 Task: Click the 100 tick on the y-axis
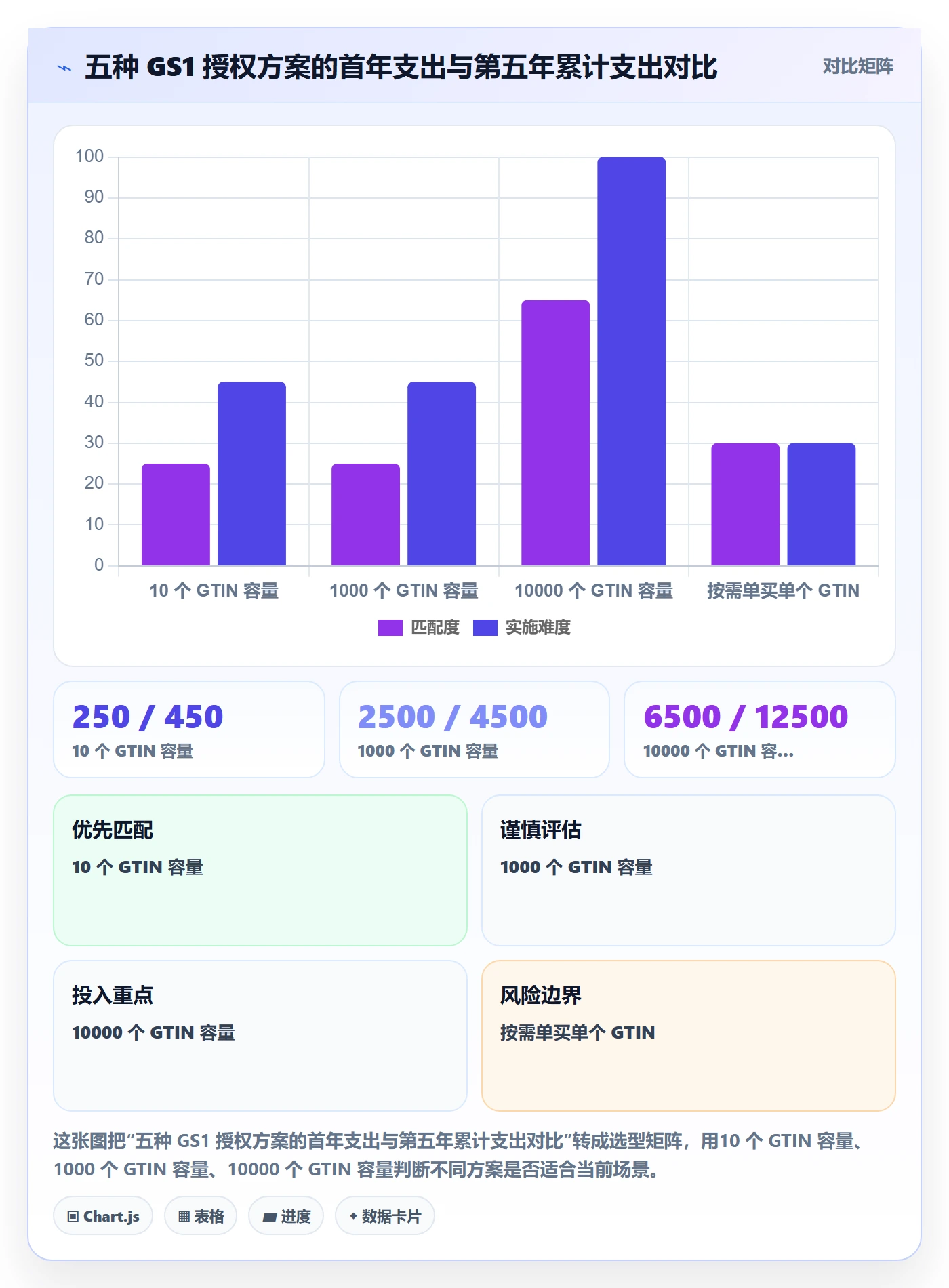click(x=89, y=157)
